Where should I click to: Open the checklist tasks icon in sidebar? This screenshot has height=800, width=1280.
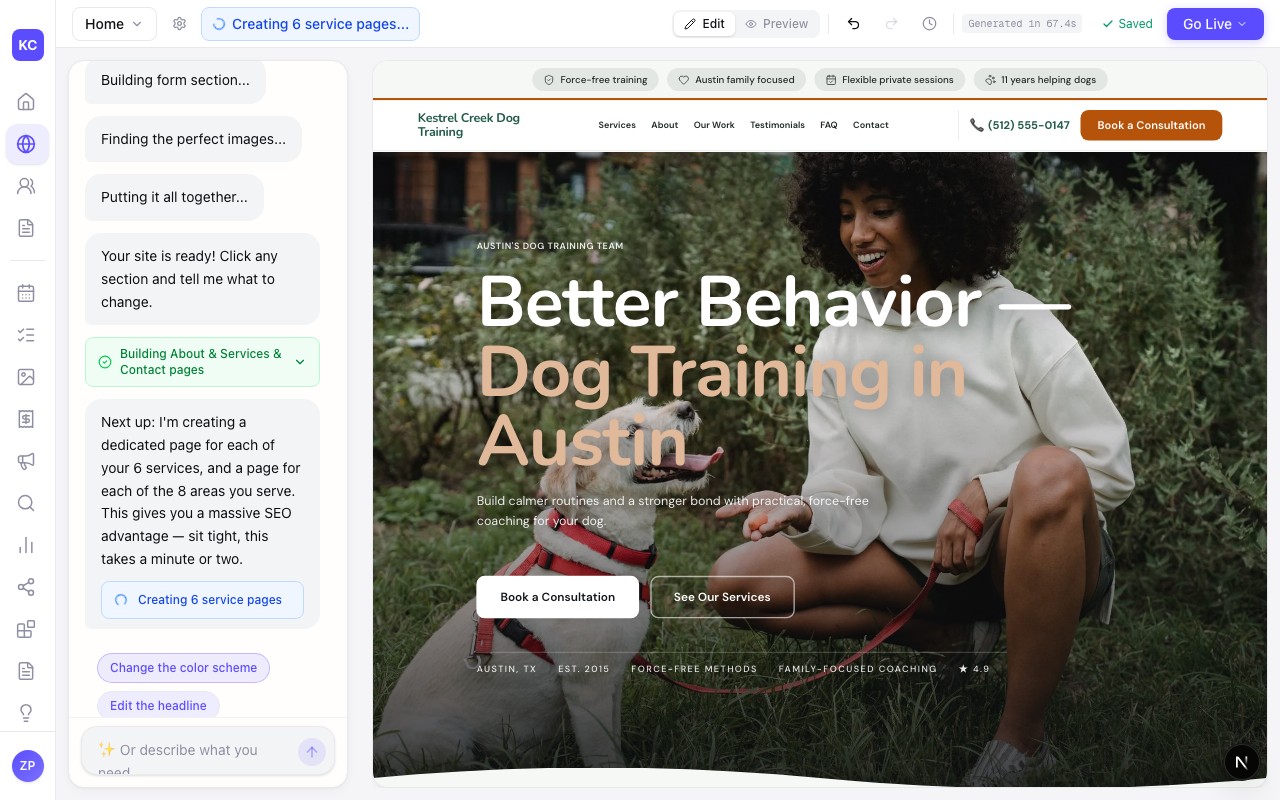(27, 335)
